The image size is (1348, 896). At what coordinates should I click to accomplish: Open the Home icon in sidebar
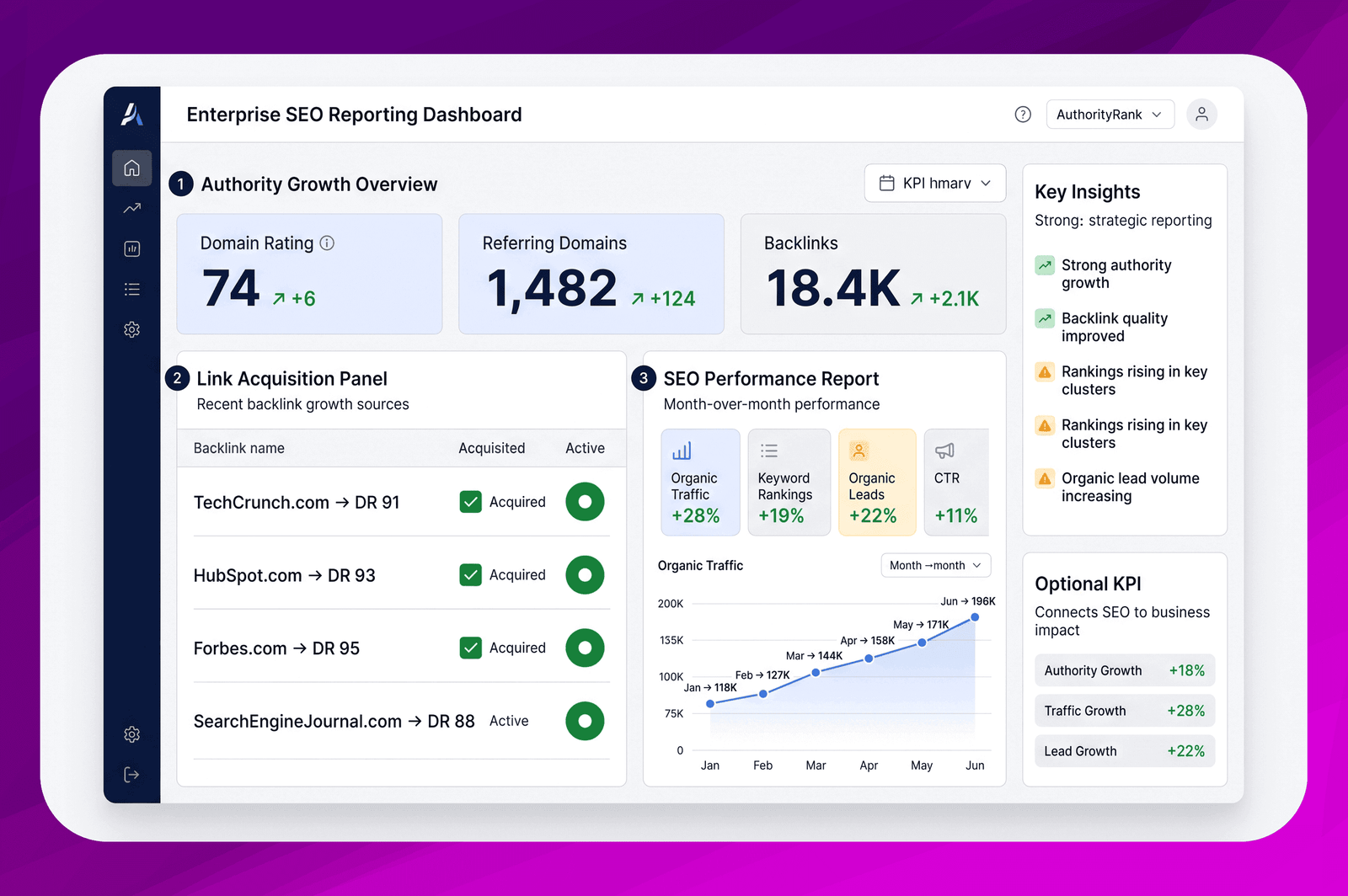132,168
